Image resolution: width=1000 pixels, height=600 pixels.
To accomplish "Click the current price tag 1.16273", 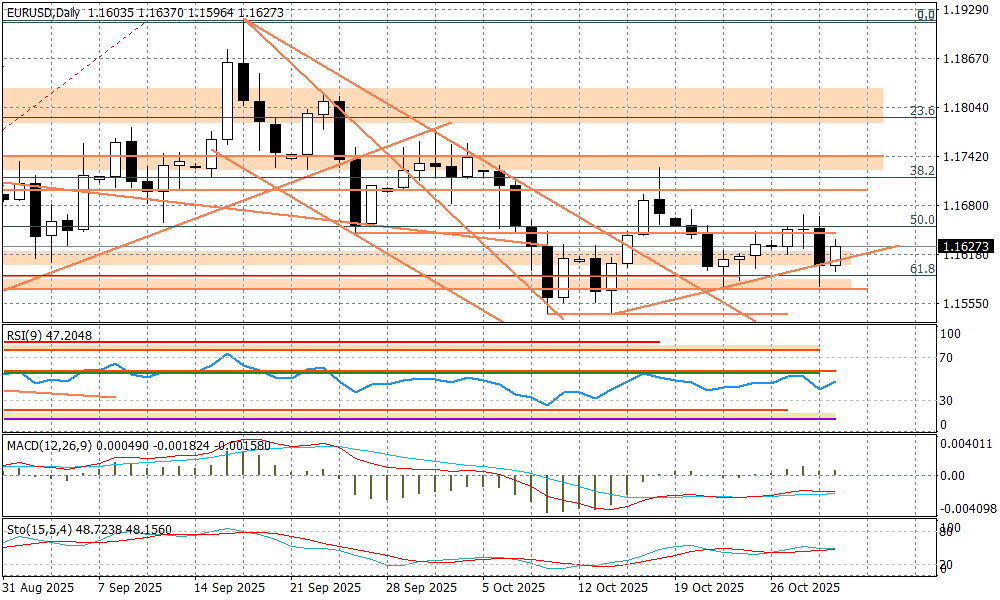I will click(967, 245).
